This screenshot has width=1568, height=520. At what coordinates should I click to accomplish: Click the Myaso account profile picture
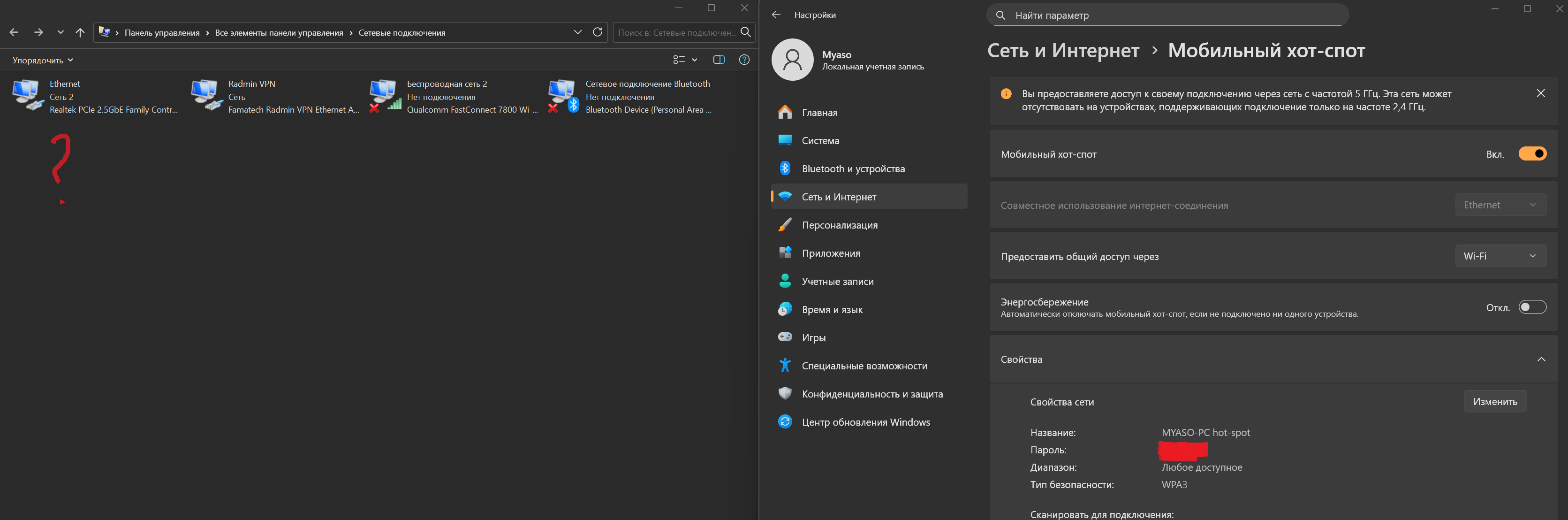click(x=792, y=60)
